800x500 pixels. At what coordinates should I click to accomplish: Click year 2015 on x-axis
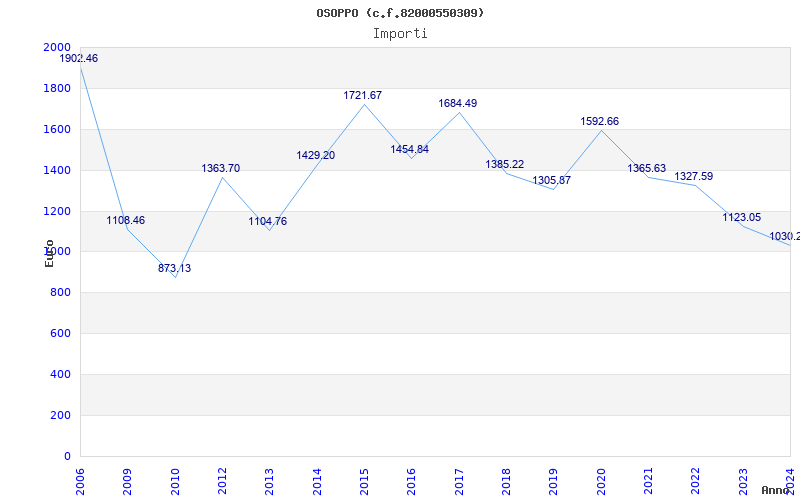pos(364,481)
